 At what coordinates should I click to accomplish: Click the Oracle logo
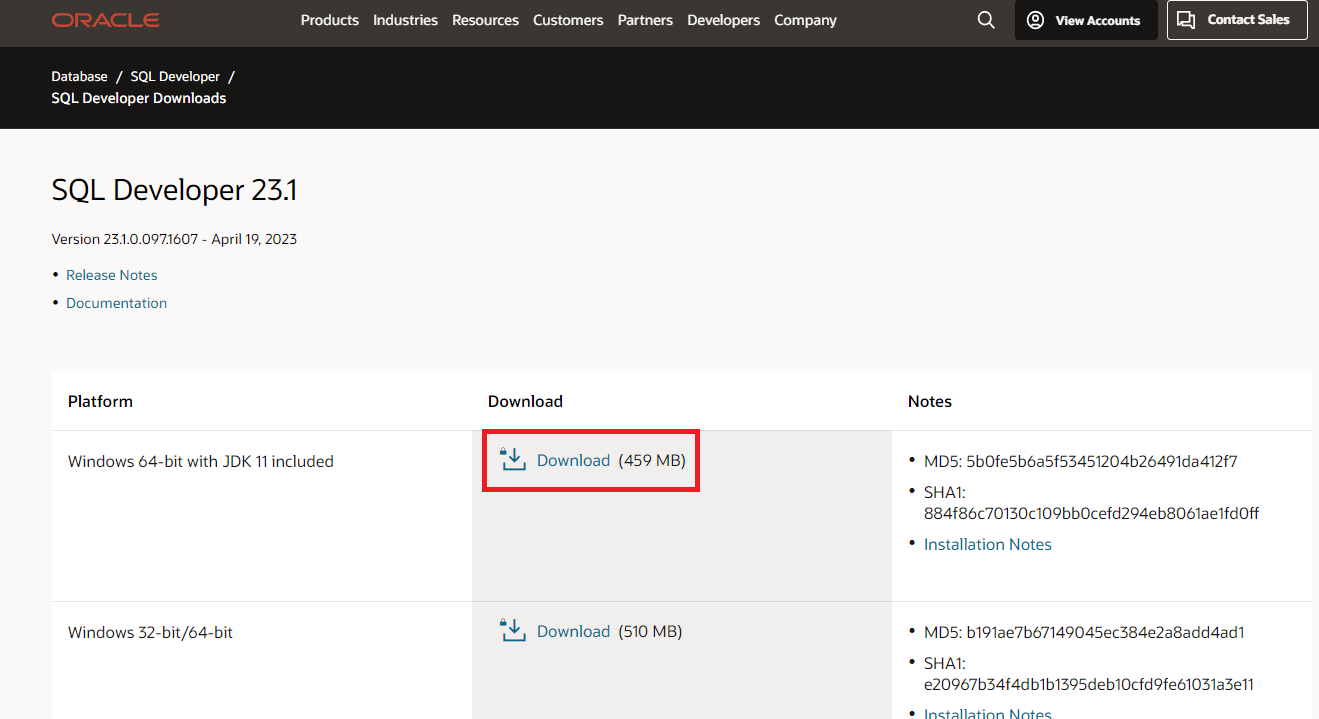(x=105, y=19)
